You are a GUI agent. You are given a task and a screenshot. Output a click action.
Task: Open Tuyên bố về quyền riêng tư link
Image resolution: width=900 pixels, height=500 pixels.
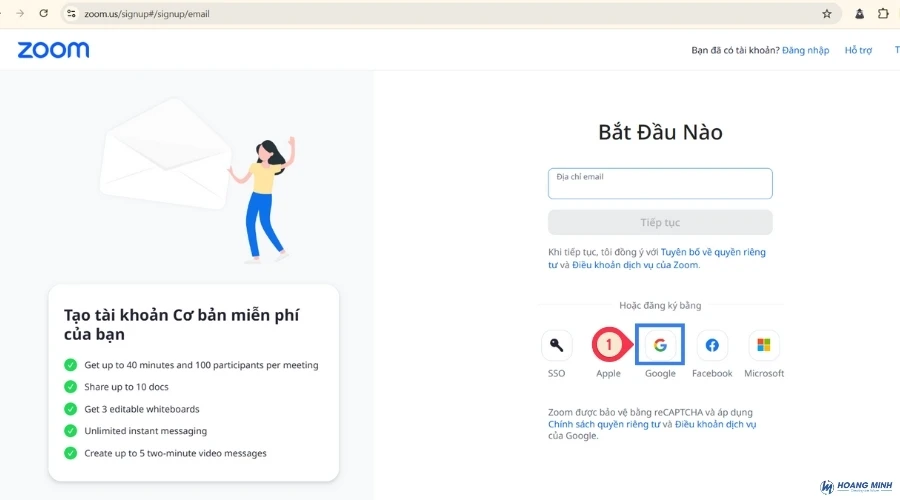(713, 252)
